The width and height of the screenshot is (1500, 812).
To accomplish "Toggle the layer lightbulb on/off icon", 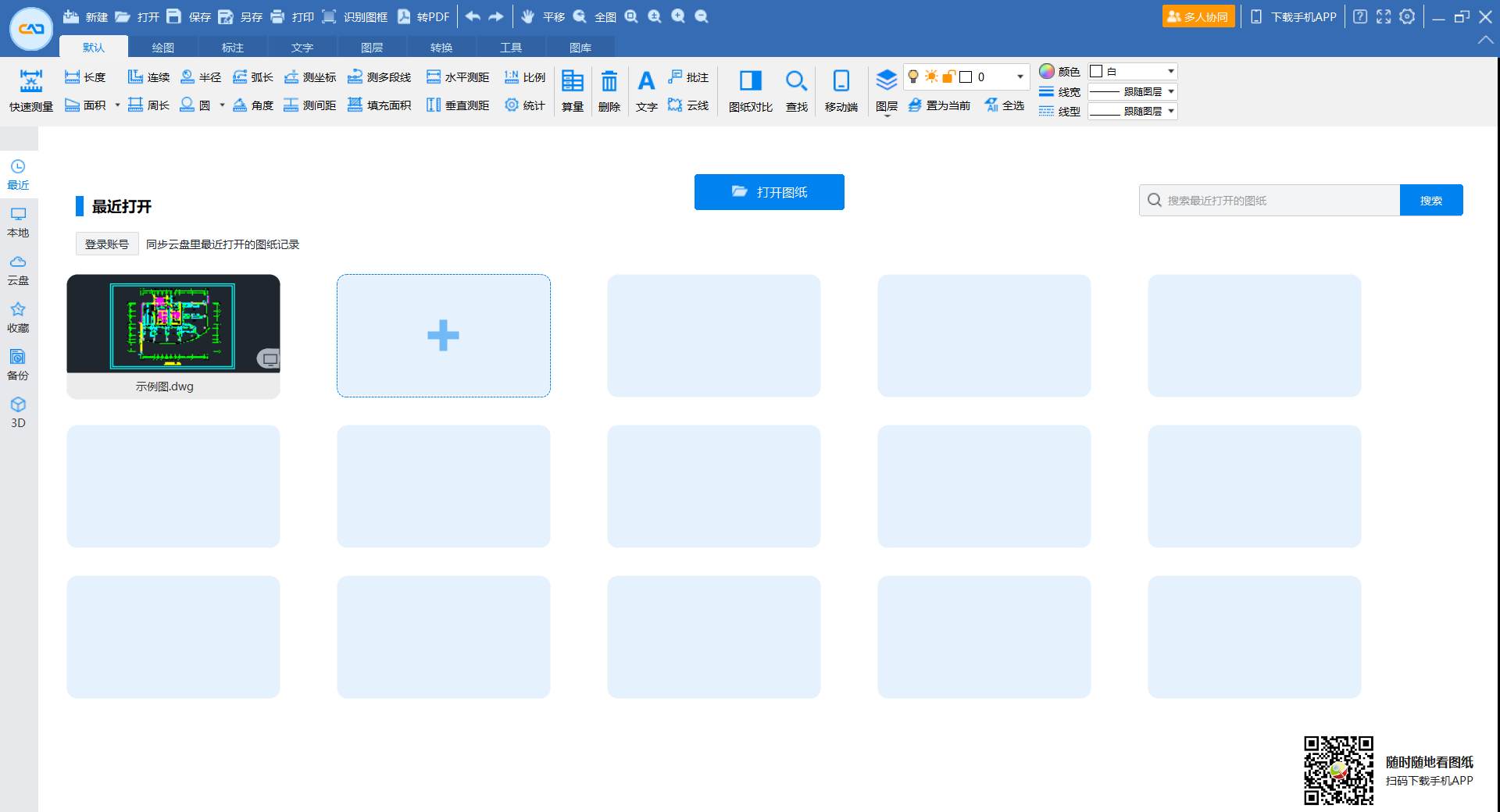I will (x=913, y=77).
